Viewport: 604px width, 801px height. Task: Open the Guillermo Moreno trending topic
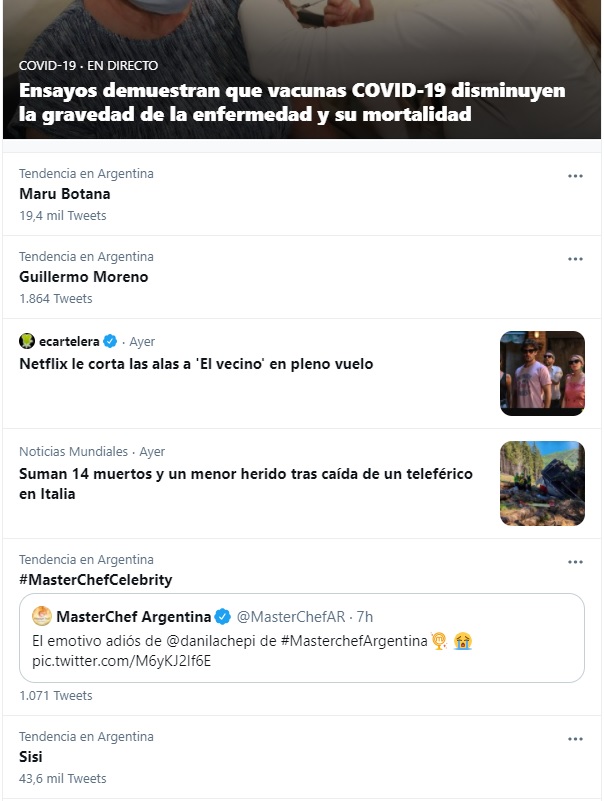84,277
